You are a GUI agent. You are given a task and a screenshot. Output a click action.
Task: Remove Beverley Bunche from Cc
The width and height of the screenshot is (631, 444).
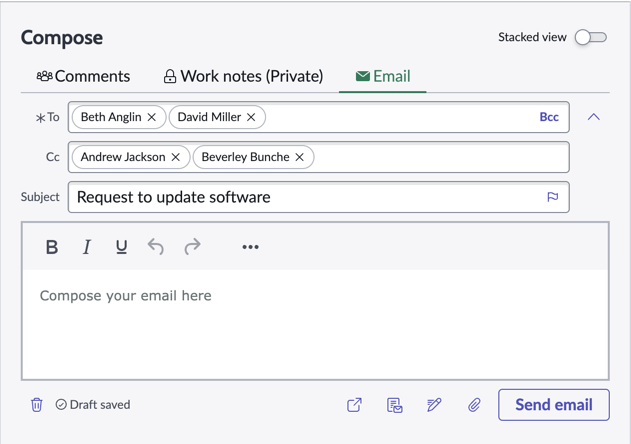(299, 157)
